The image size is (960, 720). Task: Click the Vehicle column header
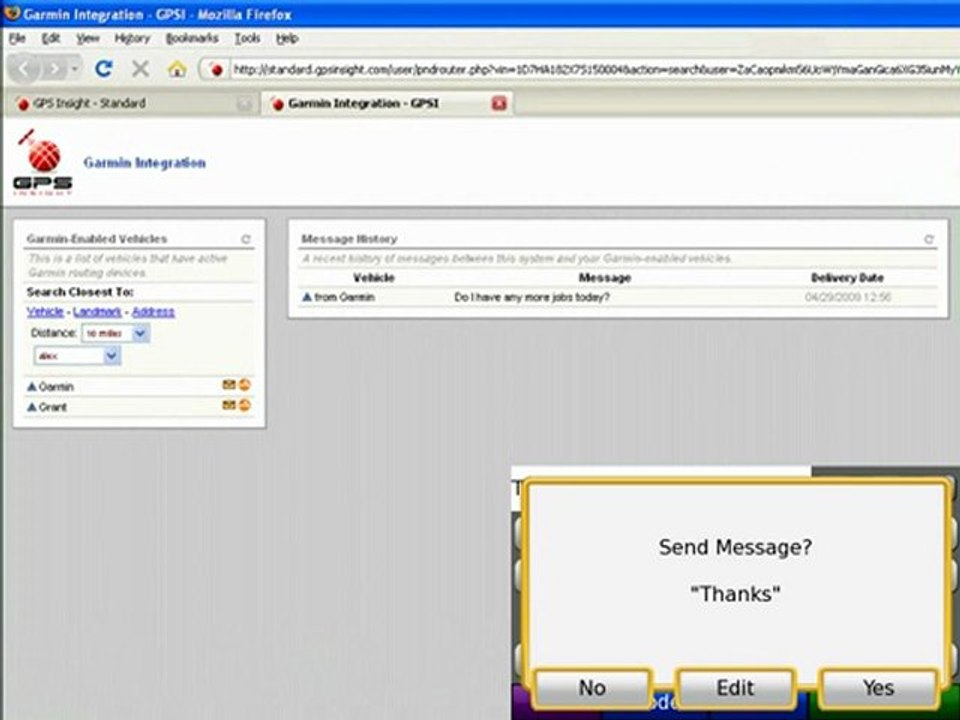(x=373, y=278)
